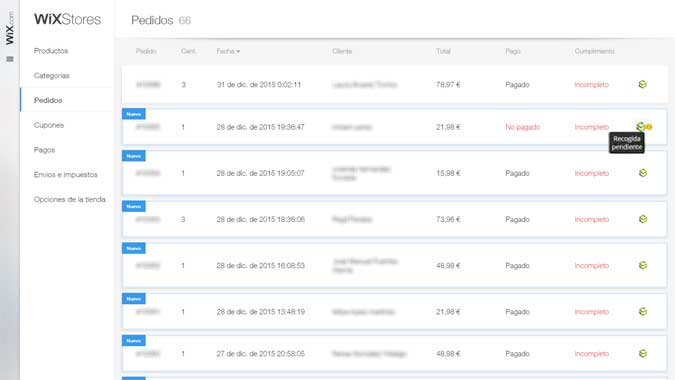Open the Productos section
The height and width of the screenshot is (380, 675).
(x=51, y=51)
